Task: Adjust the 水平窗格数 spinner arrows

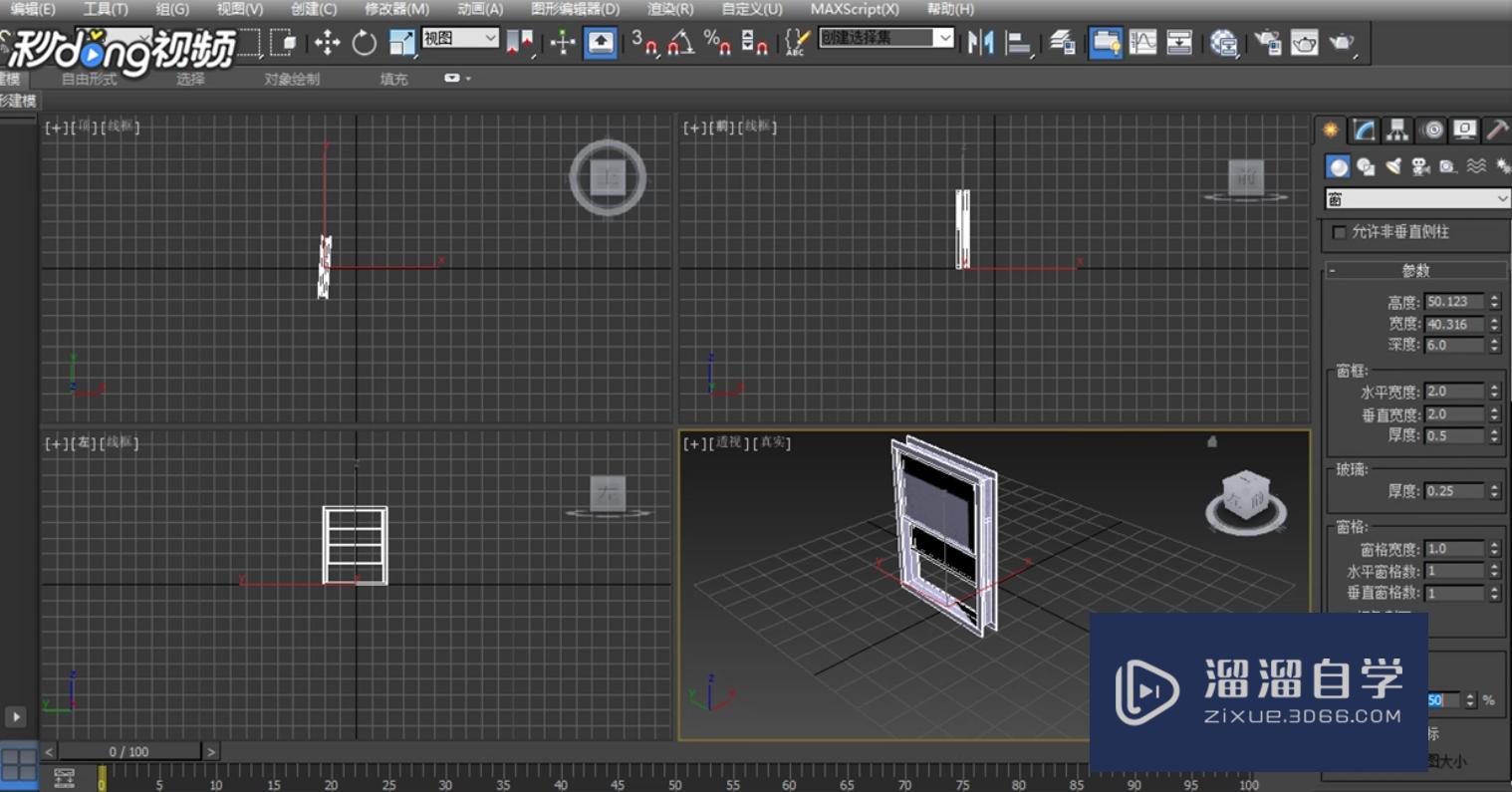Action: tap(1494, 571)
